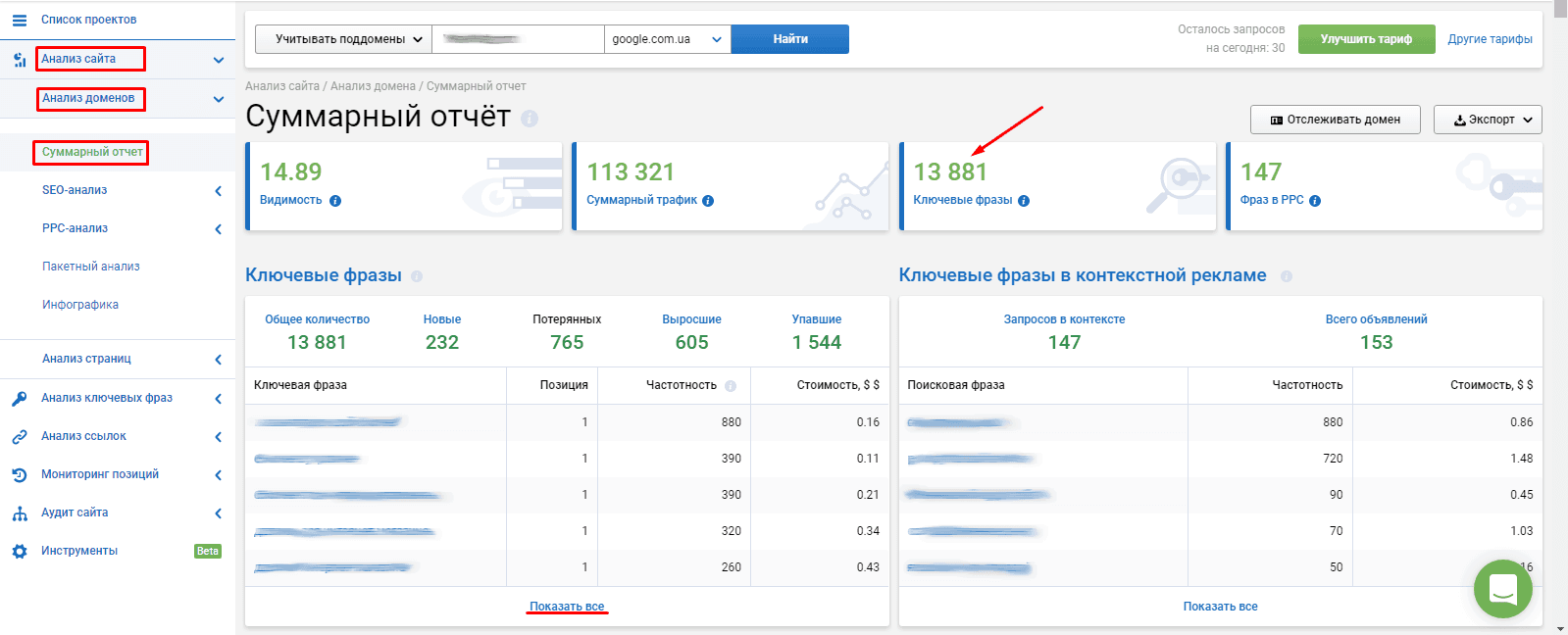Collapse the Анализ доменов section
Viewport: 1568px width, 635px height.
point(218,99)
